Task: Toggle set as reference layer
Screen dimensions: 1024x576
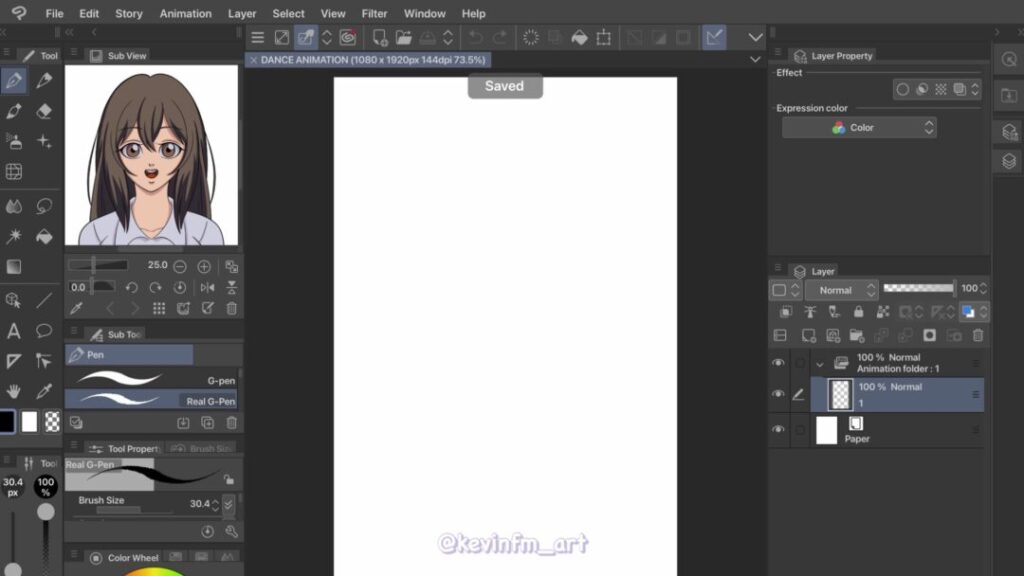Action: pos(810,312)
